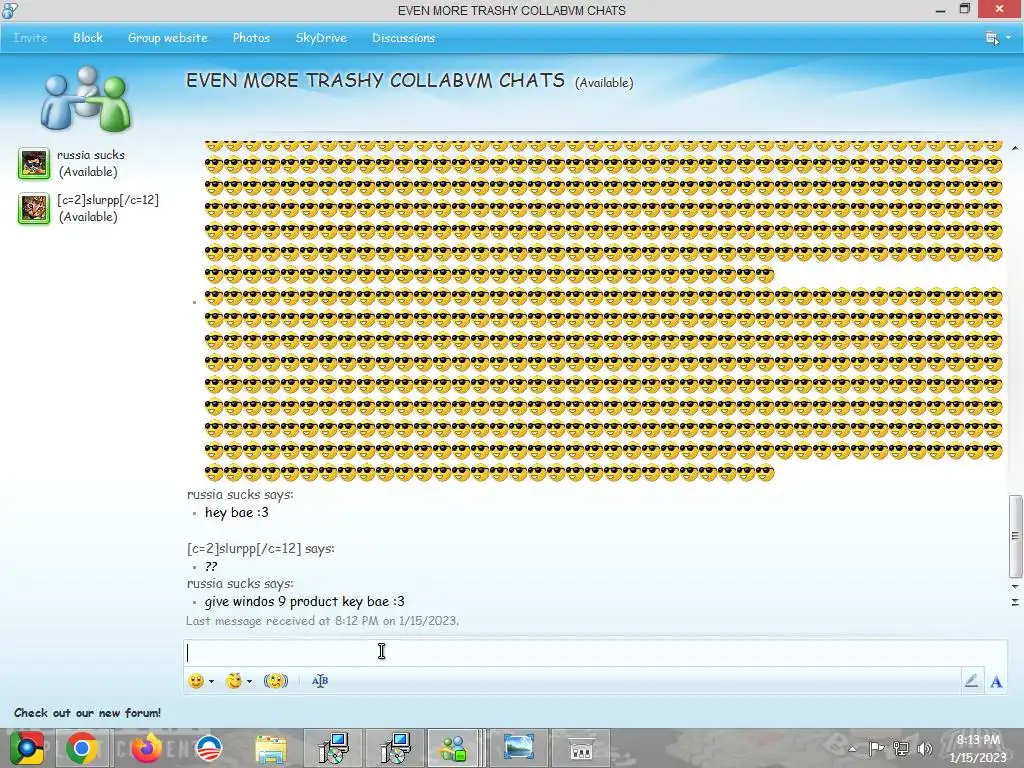
Task: Click the Messenger window title bar icon
Action: pyautogui.click(x=10, y=10)
